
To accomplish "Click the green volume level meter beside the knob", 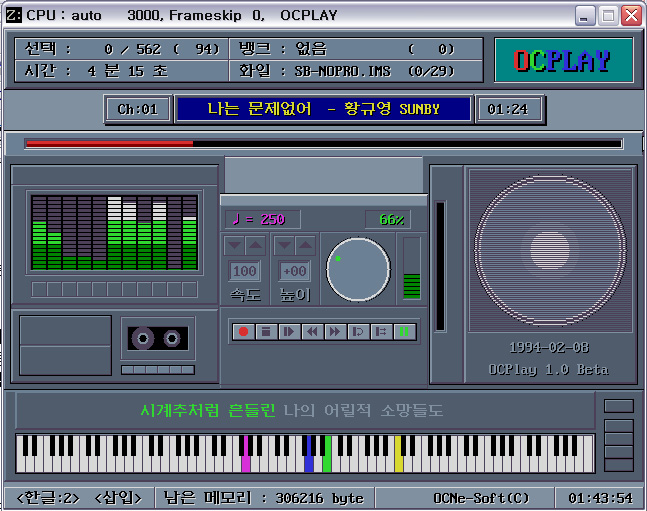I will click(411, 268).
